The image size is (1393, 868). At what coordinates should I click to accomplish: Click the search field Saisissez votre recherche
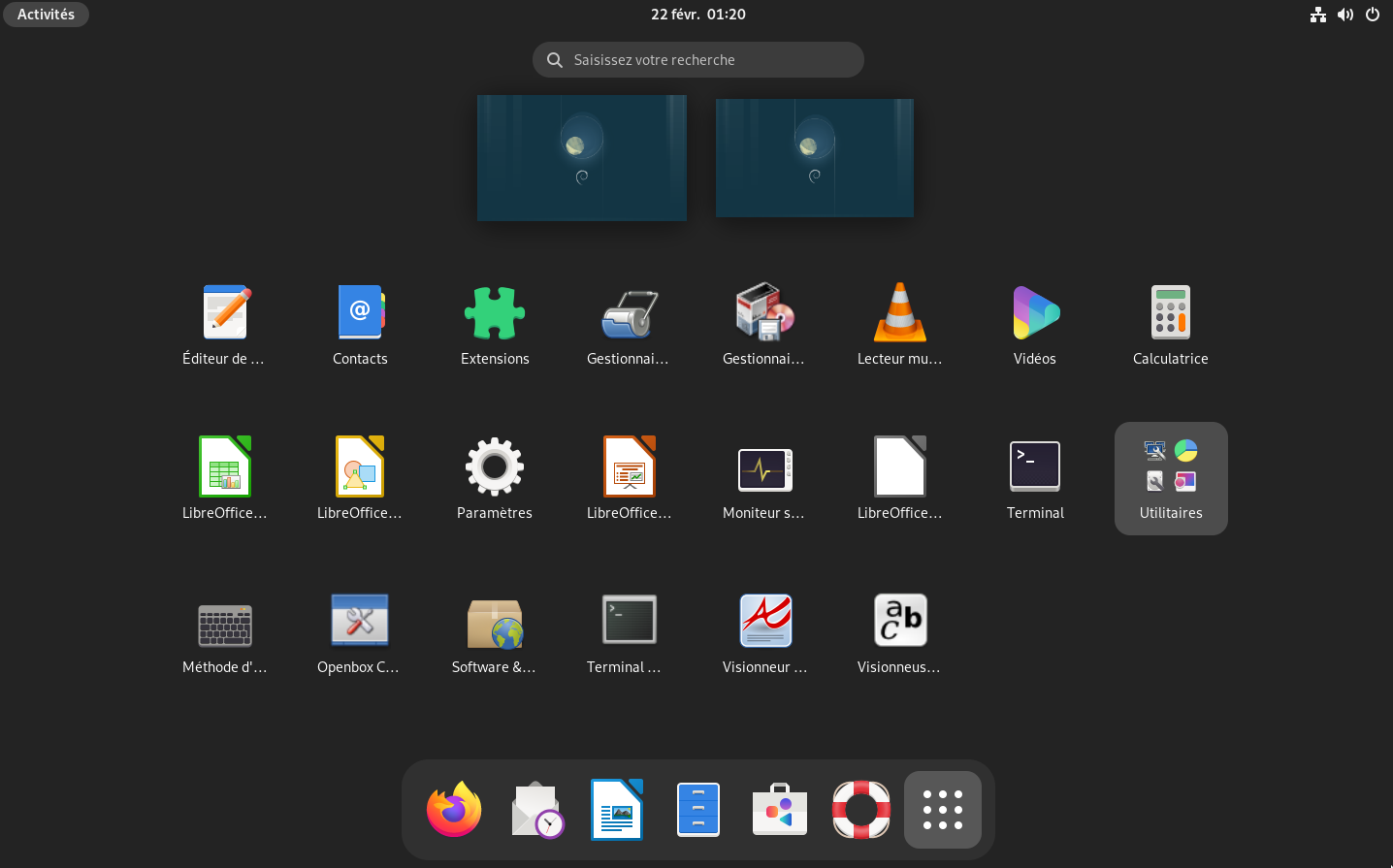pos(698,60)
